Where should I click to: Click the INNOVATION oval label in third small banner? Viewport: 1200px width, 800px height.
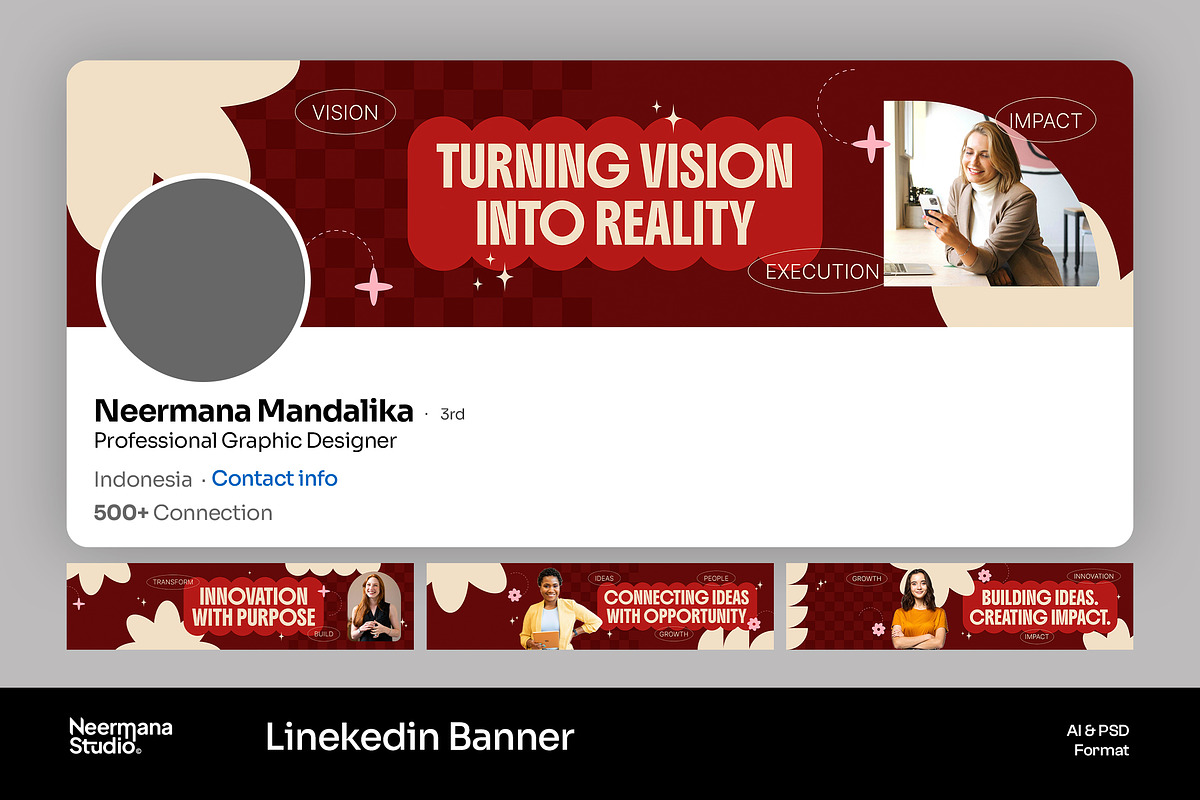point(1093,576)
